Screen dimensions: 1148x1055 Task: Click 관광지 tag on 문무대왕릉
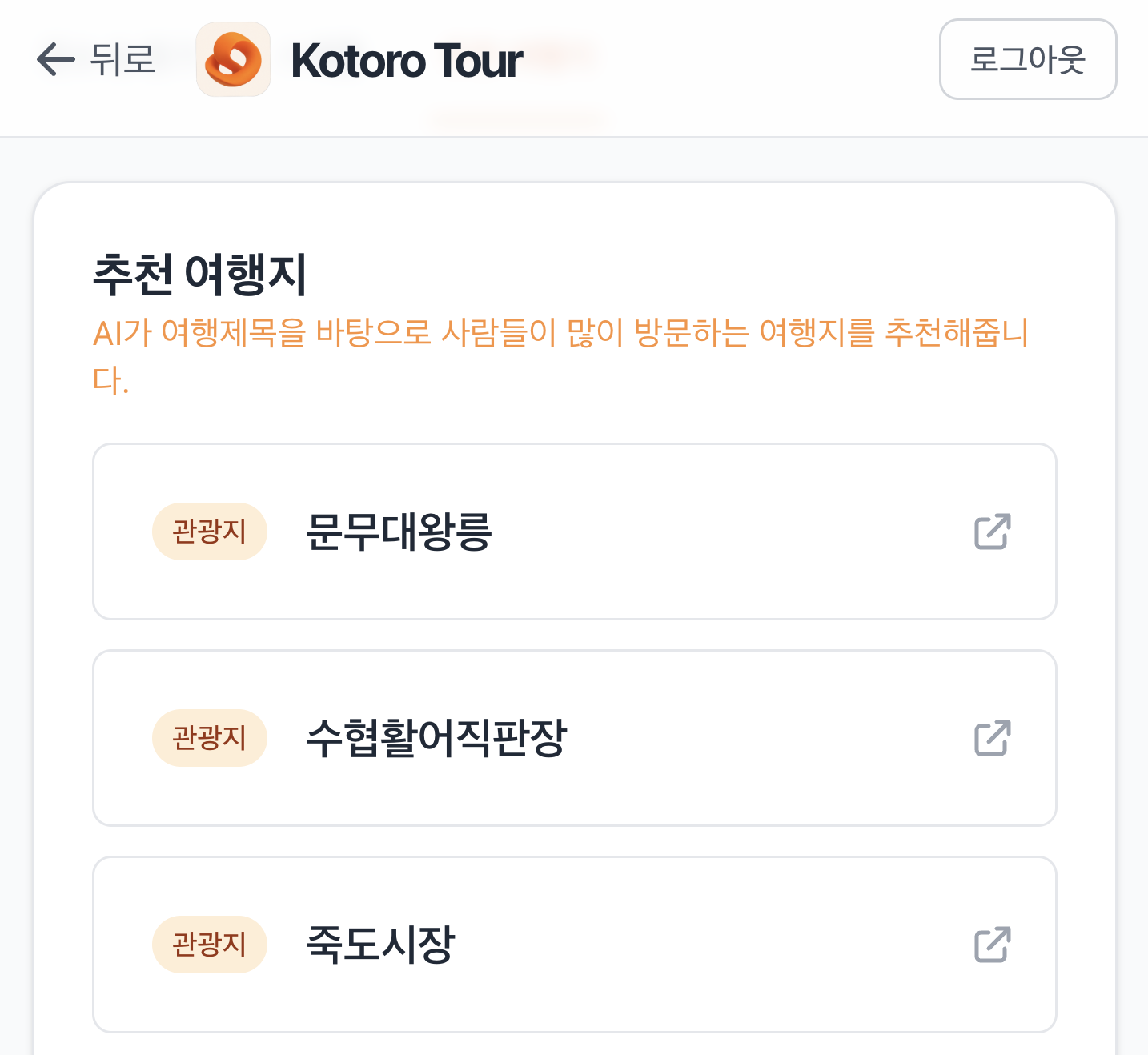[209, 532]
